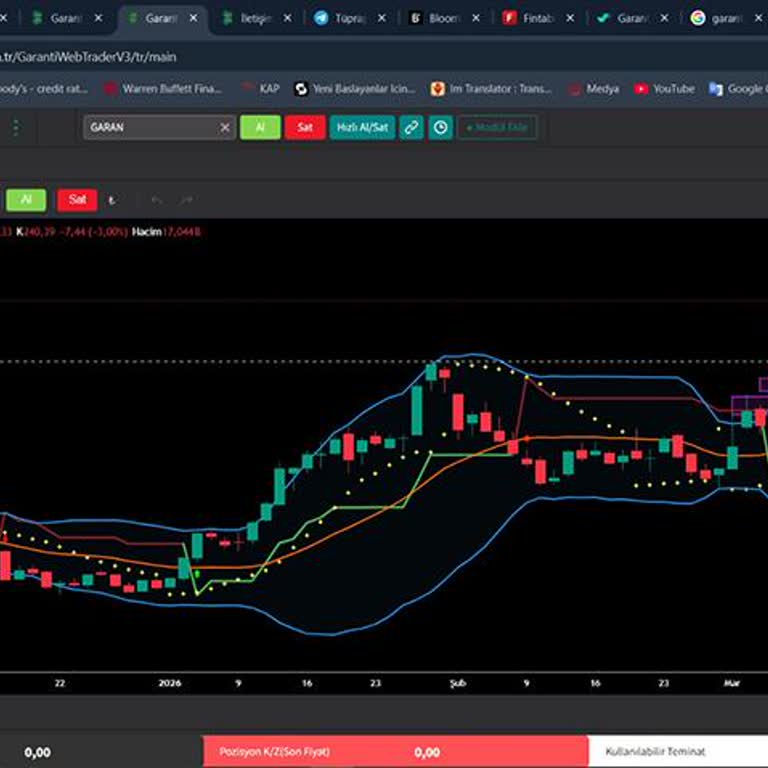768x768 pixels.
Task: Open the Warren Buffett Fina... bookmark
Action: pos(163,89)
